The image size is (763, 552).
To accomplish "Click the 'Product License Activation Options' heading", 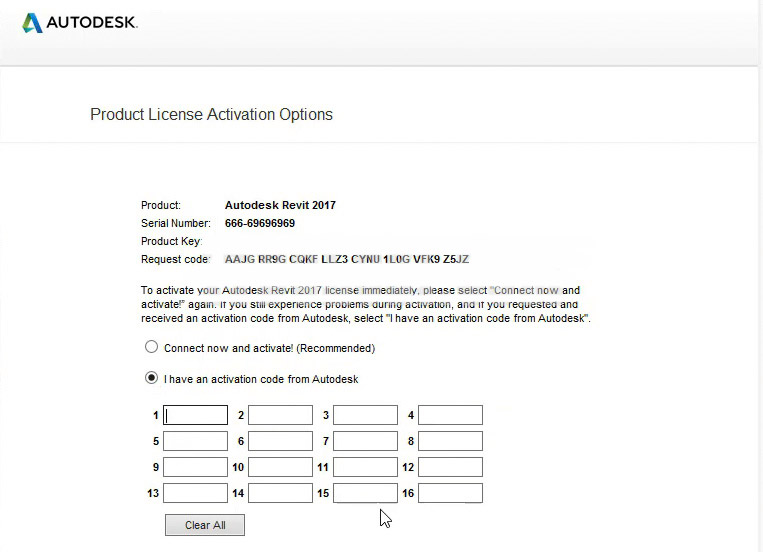I will tap(212, 114).
